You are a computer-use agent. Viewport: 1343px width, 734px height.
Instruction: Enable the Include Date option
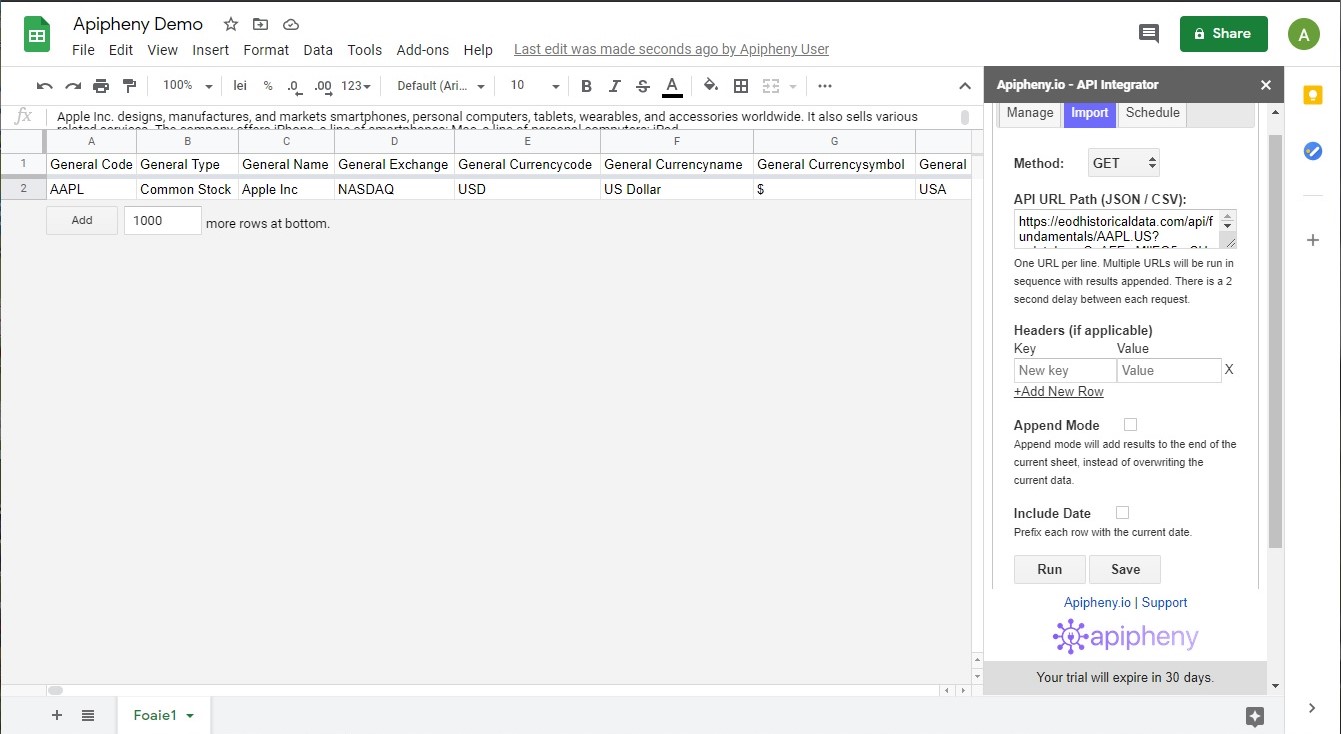pos(1122,512)
